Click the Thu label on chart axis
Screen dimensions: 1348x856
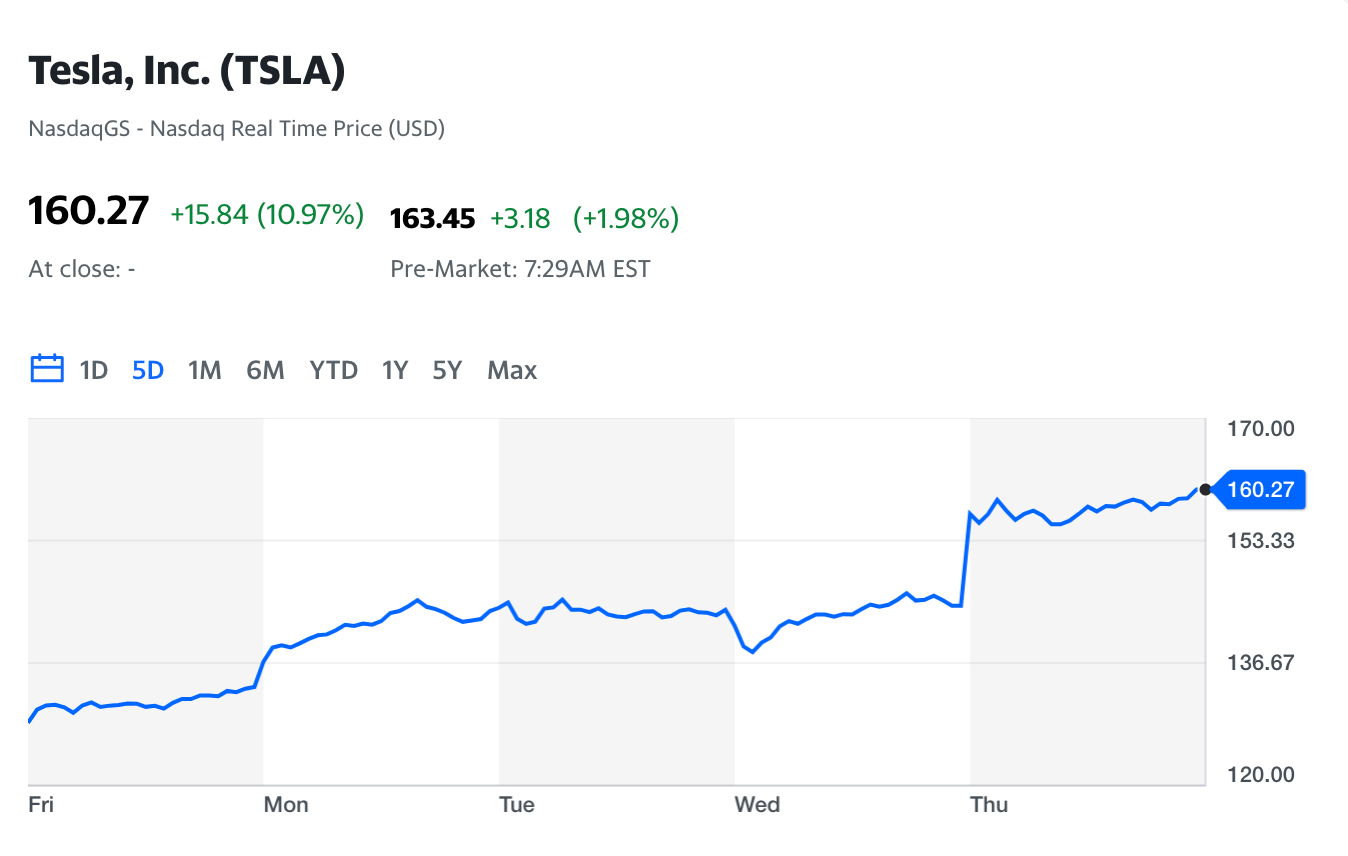click(x=990, y=805)
